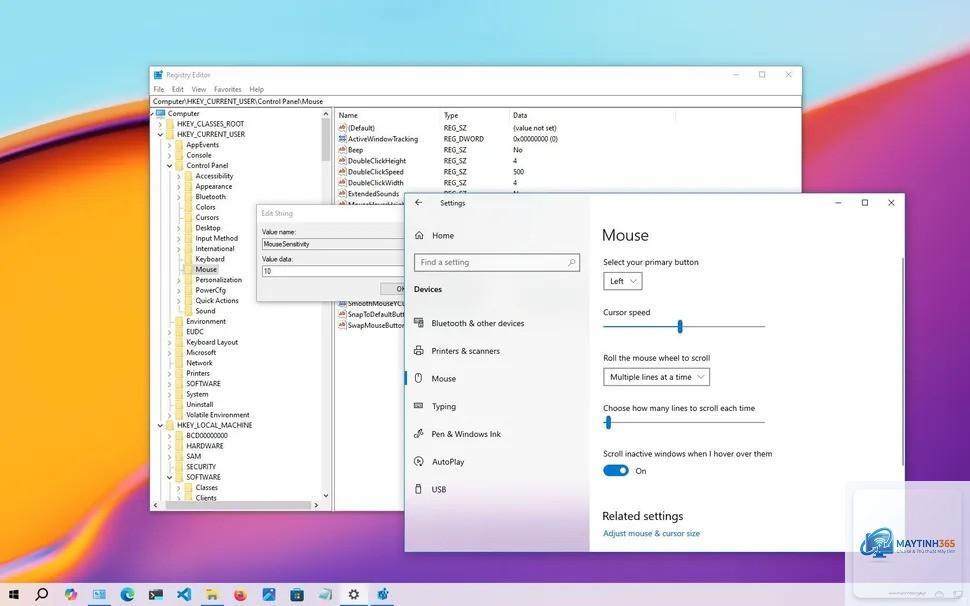Click the Settings gear on taskbar

tap(353, 594)
